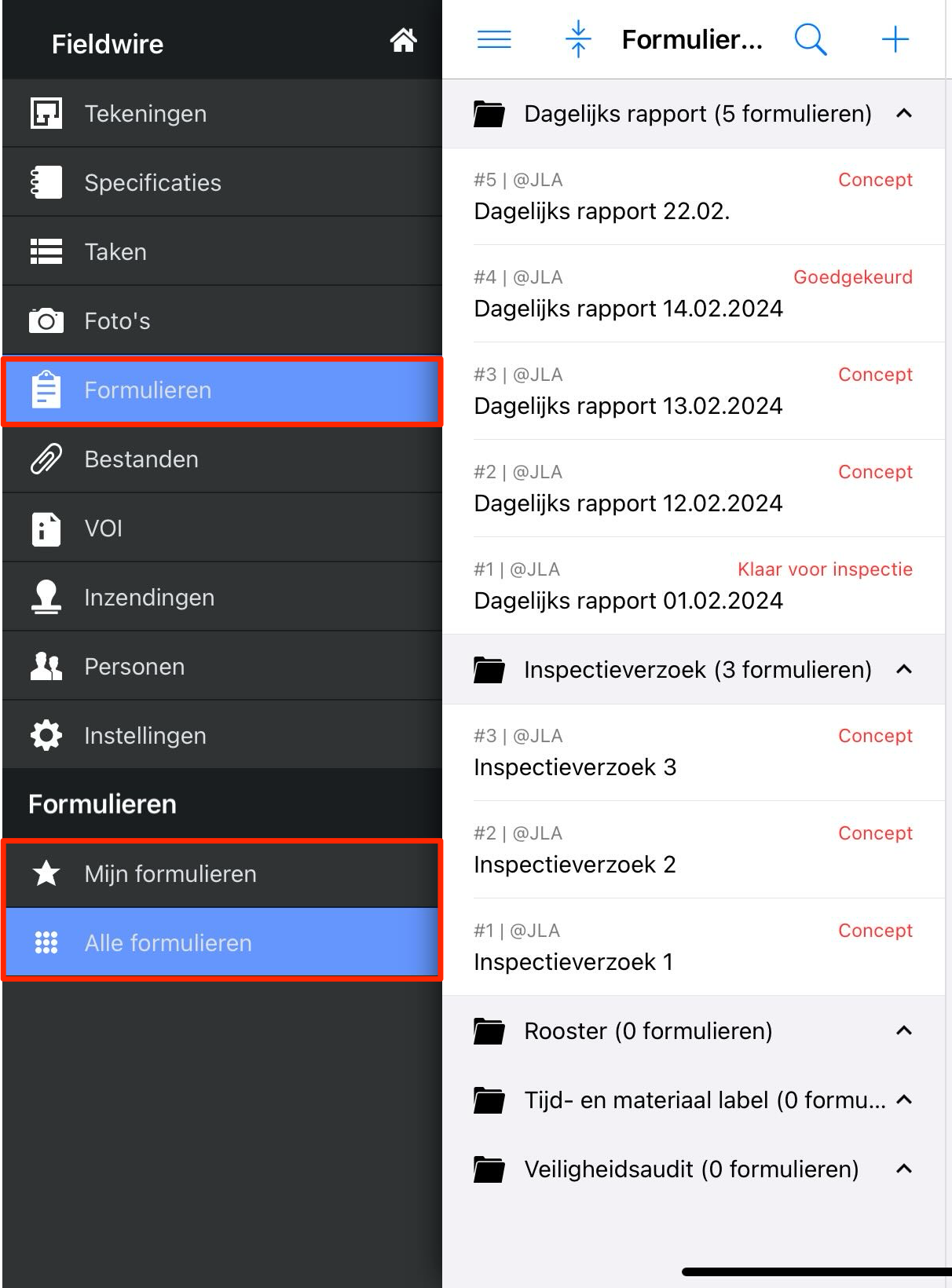
Task: Collapse the Inspectieverzoek section chevron
Action: click(x=904, y=670)
